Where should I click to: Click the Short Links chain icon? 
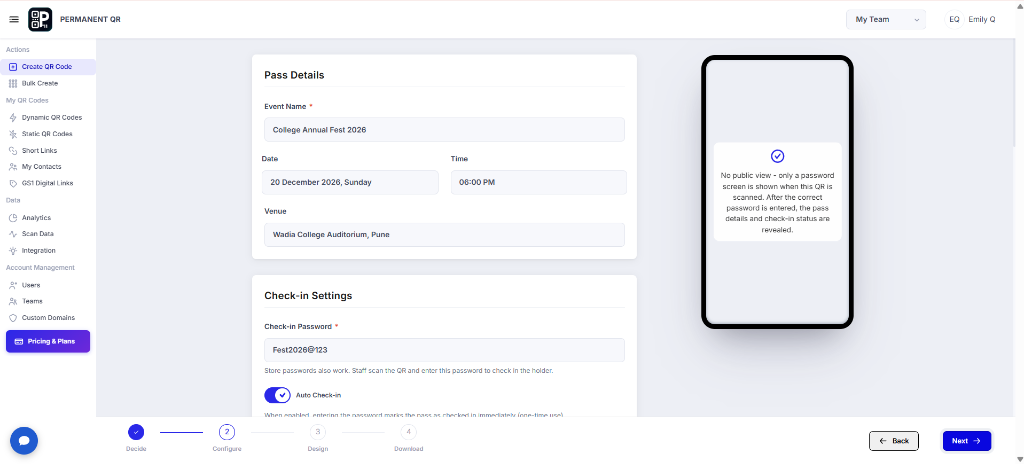(13, 150)
